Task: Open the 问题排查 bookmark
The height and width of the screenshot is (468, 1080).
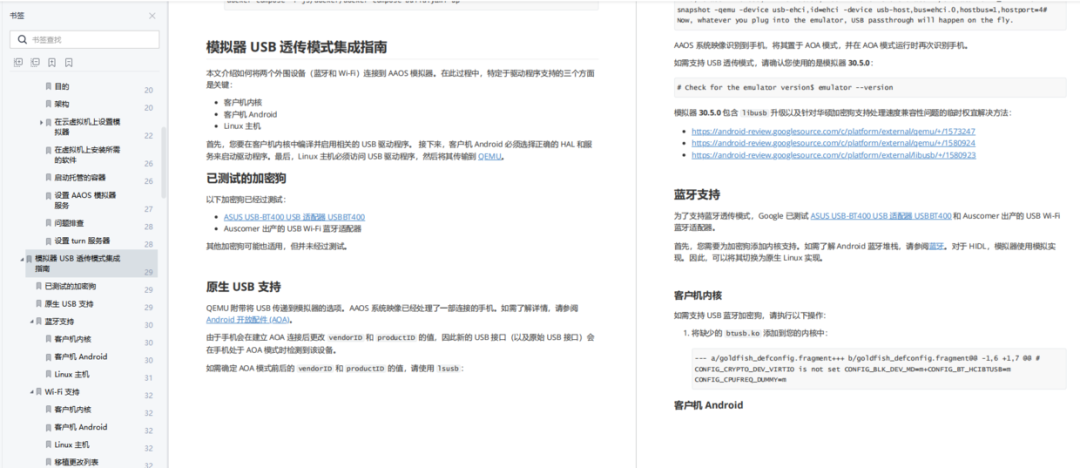Action: coord(69,223)
